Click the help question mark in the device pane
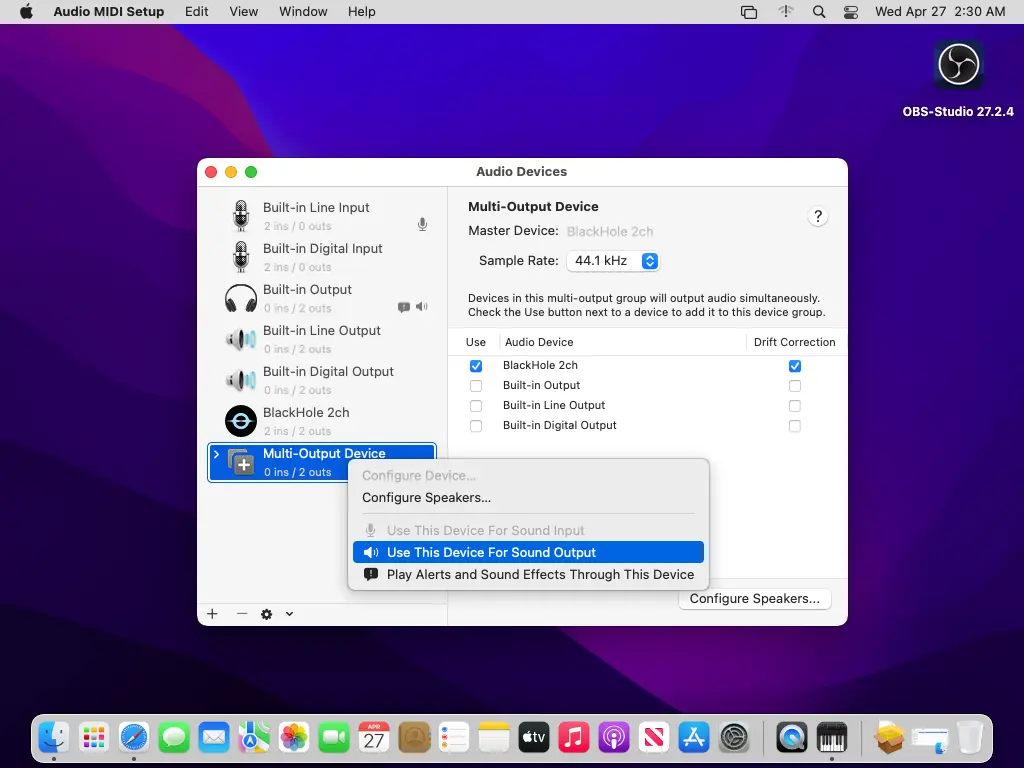This screenshot has height=768, width=1024. [817, 215]
